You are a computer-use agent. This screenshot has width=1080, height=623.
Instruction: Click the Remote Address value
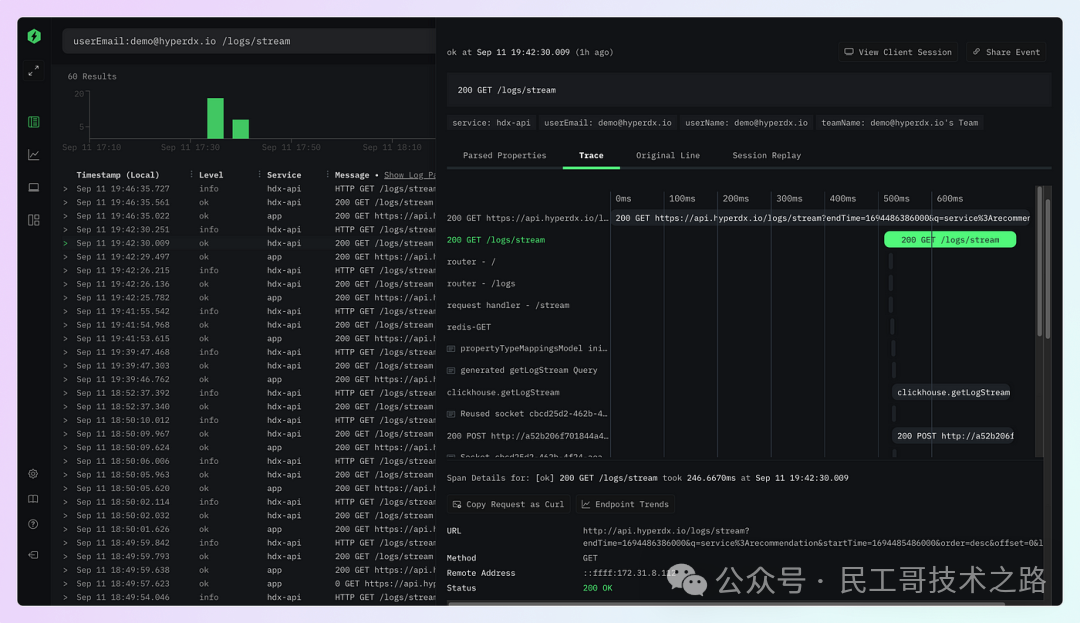(x=629, y=573)
